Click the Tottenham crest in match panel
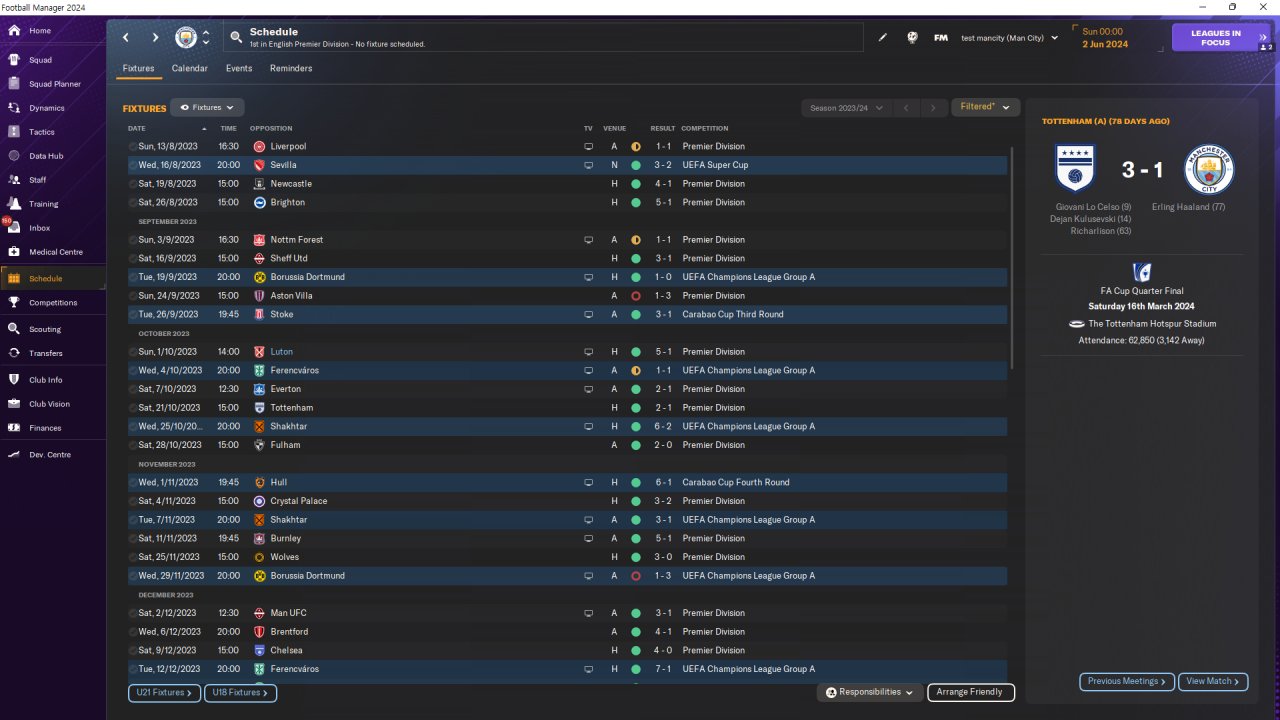The height and width of the screenshot is (720, 1280). point(1075,170)
